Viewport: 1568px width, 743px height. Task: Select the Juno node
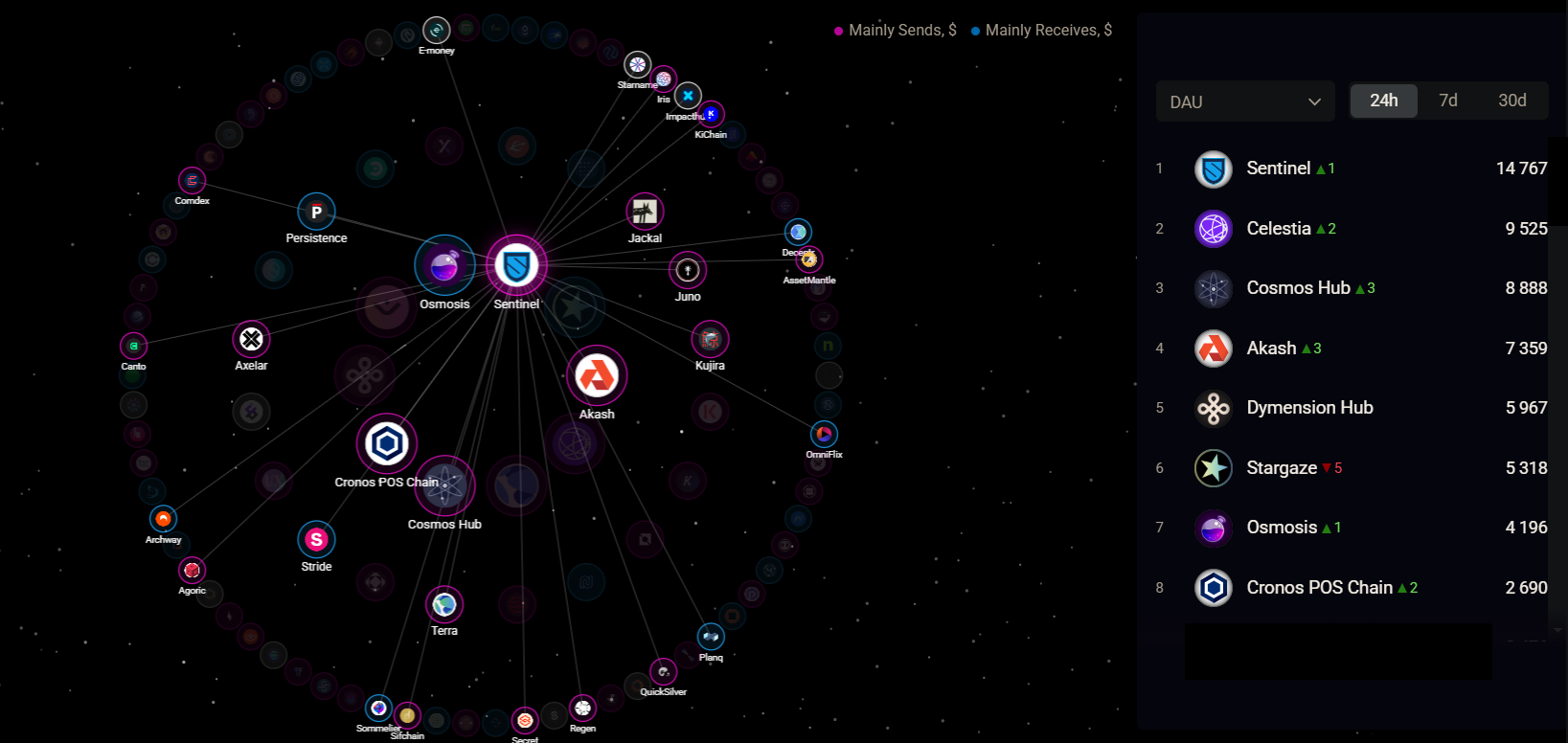pos(688,271)
